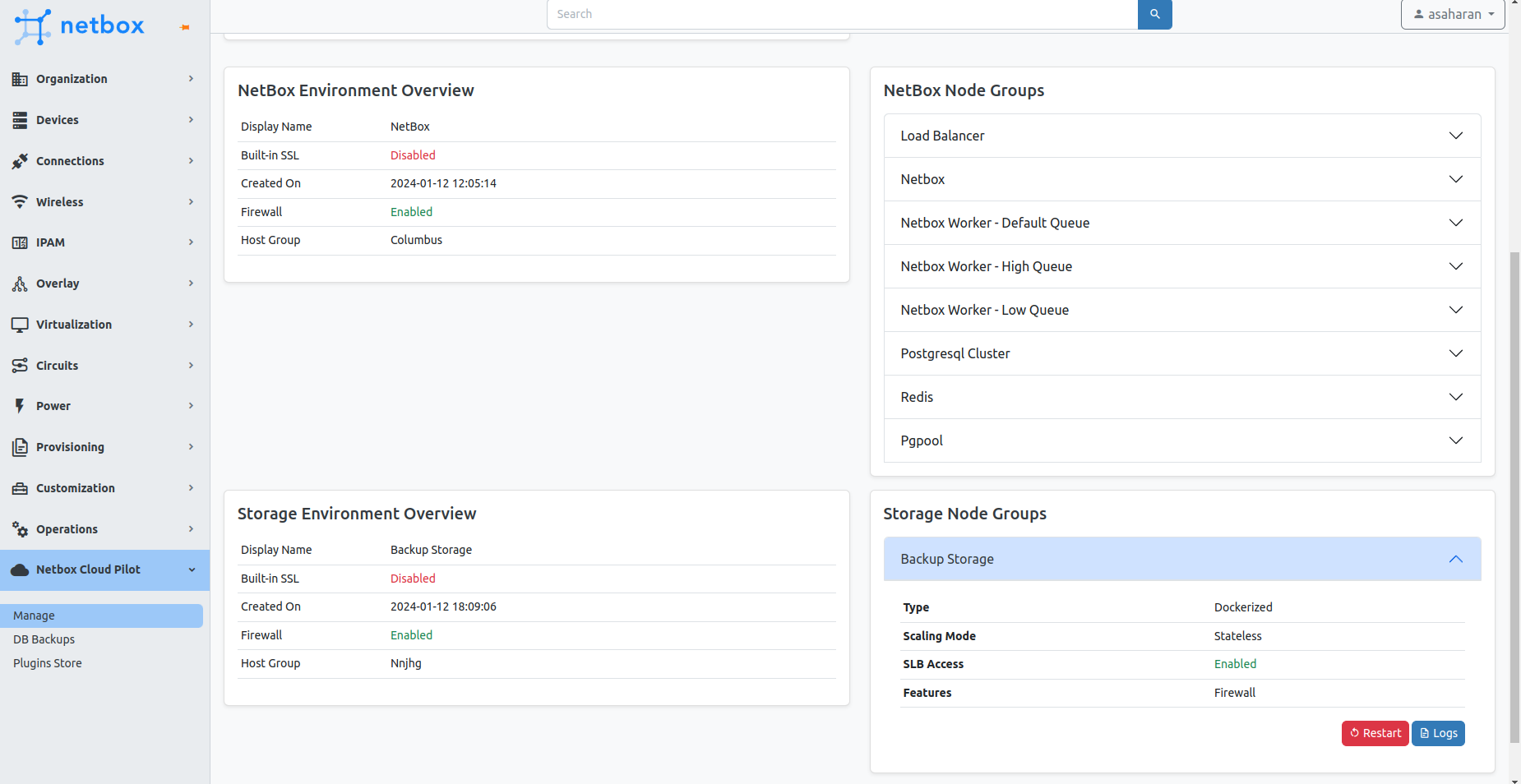Click the Columbus host group value
Image resolution: width=1521 pixels, height=784 pixels.
point(416,240)
